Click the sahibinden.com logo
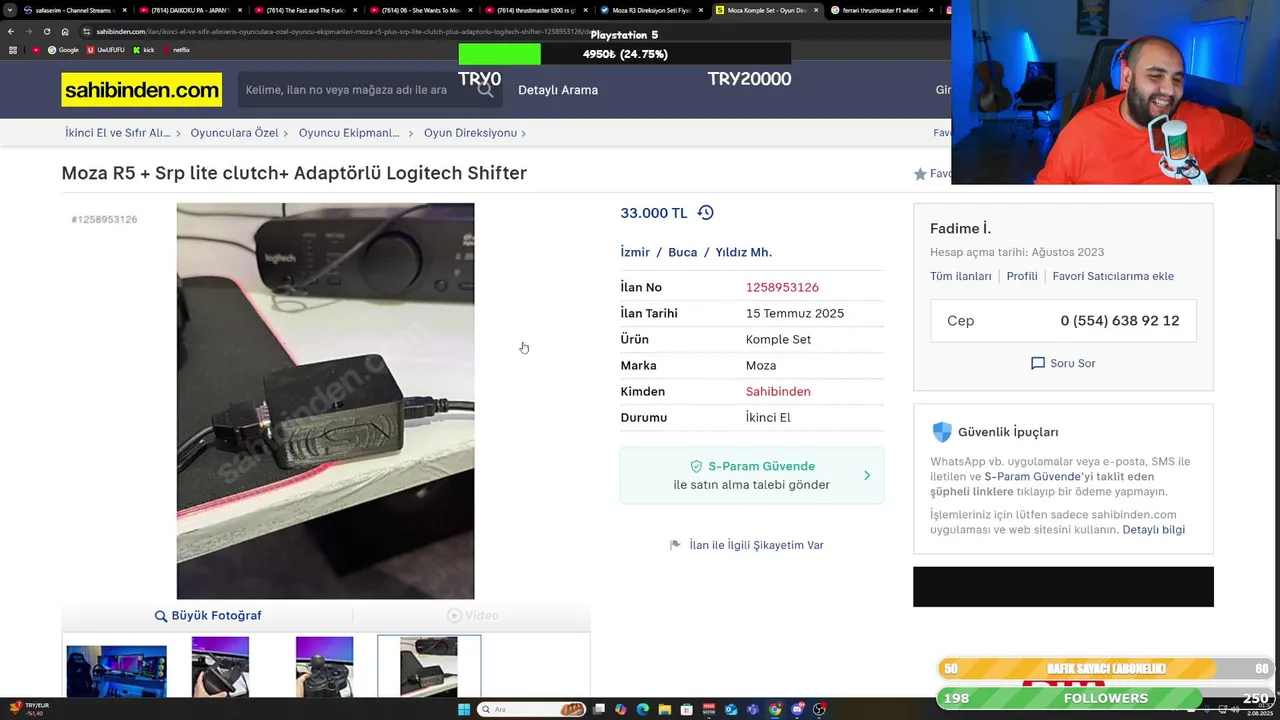Screen dimensions: 1280x720 [x=142, y=90]
